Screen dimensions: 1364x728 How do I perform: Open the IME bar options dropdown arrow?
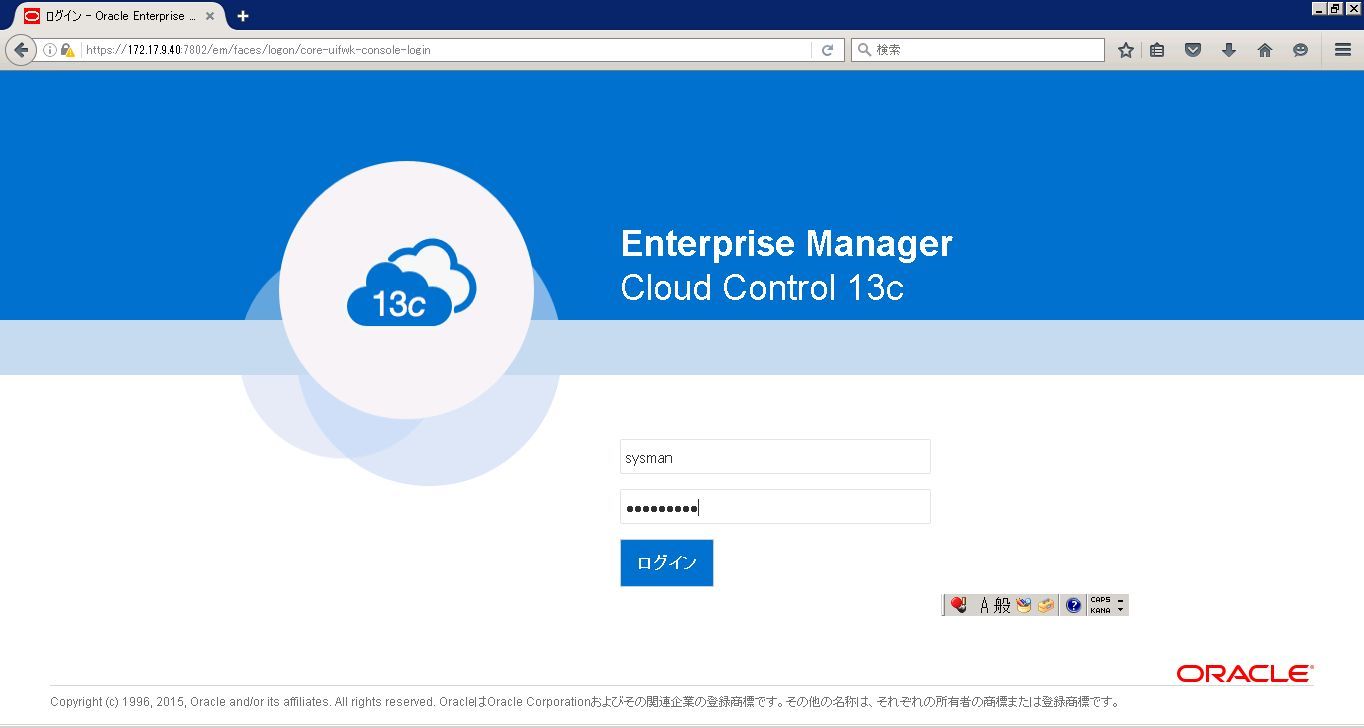click(x=1120, y=609)
